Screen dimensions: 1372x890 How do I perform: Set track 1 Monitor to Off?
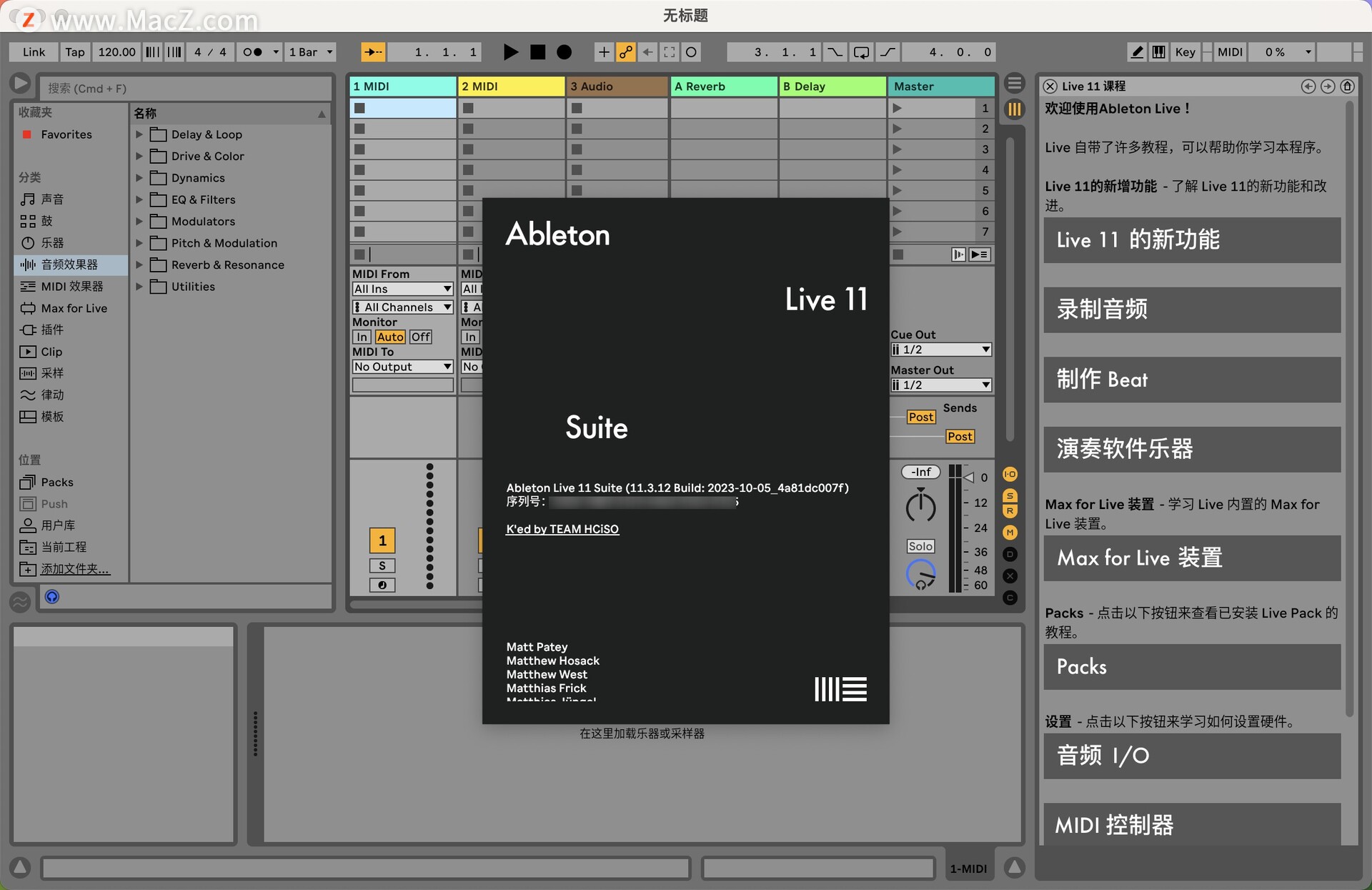tap(421, 337)
